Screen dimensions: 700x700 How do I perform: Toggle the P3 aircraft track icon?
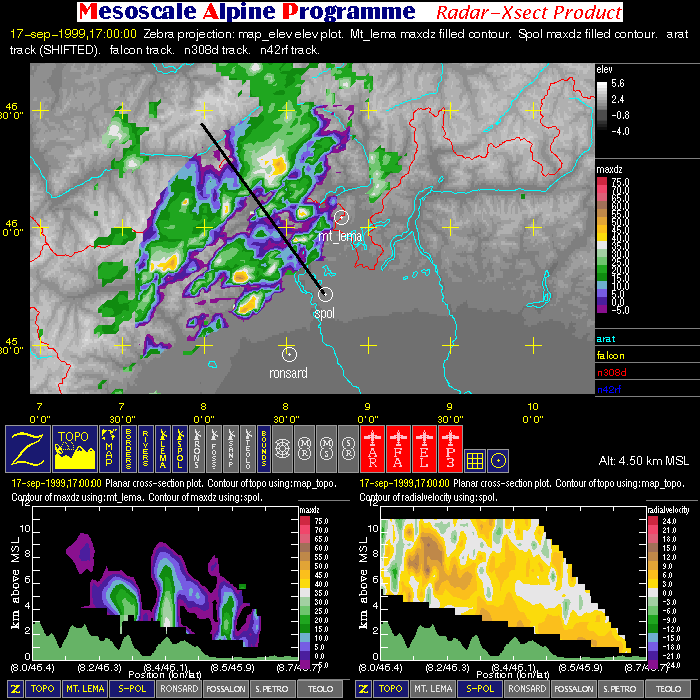[450, 449]
